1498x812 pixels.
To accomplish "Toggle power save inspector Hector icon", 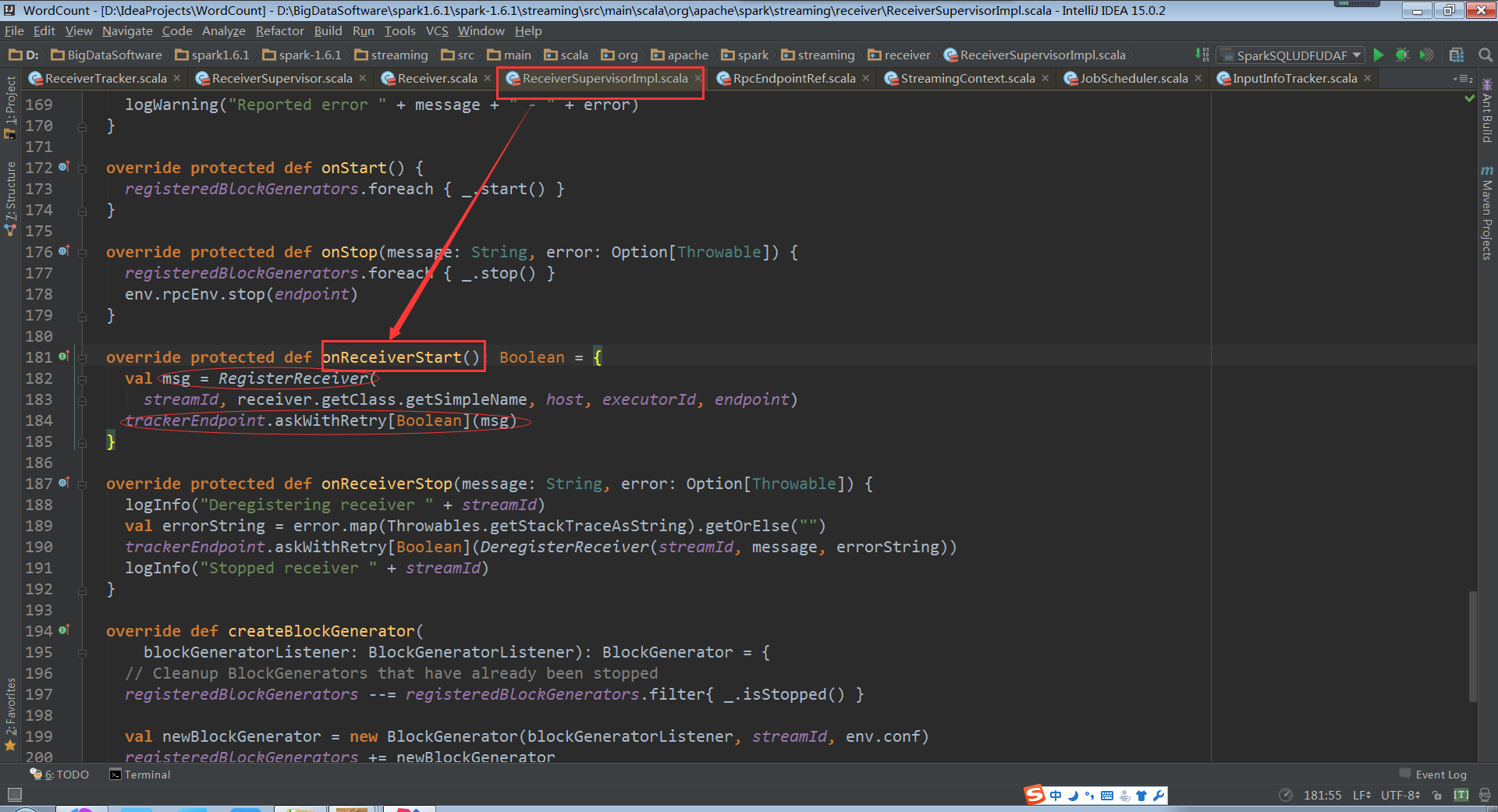I will [x=1485, y=795].
